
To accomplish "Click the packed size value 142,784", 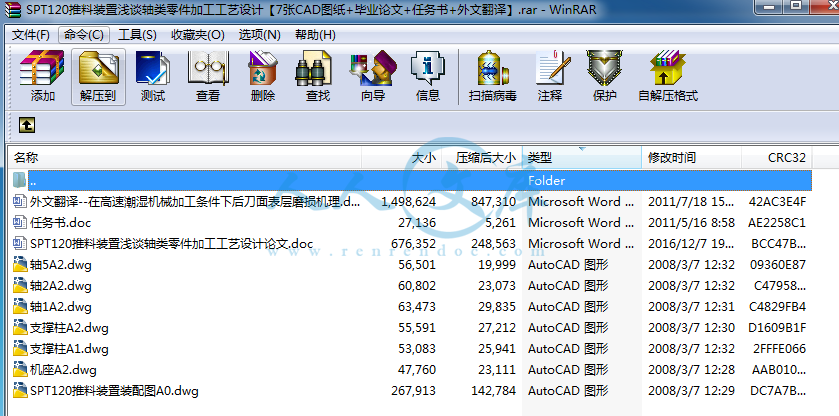I will coord(493,391).
